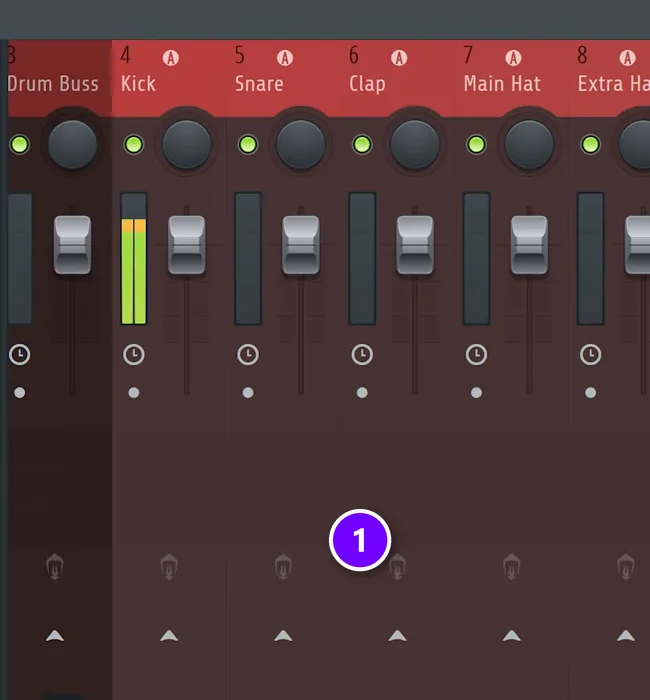Viewport: 650px width, 700px height.
Task: Toggle mute light on track 8
Action: pos(591,145)
